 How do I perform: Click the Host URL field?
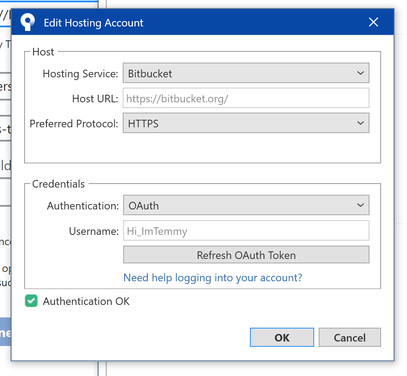pyautogui.click(x=246, y=98)
